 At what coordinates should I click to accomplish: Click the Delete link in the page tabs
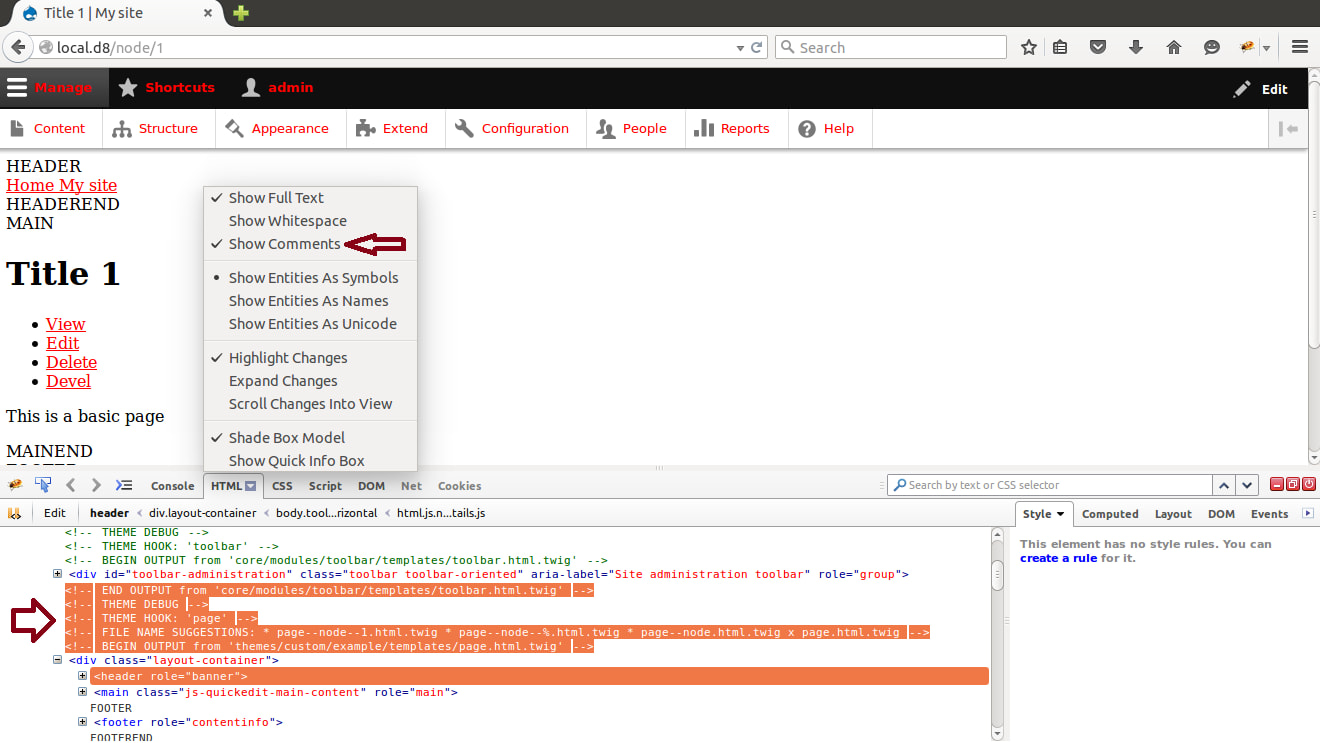click(71, 362)
